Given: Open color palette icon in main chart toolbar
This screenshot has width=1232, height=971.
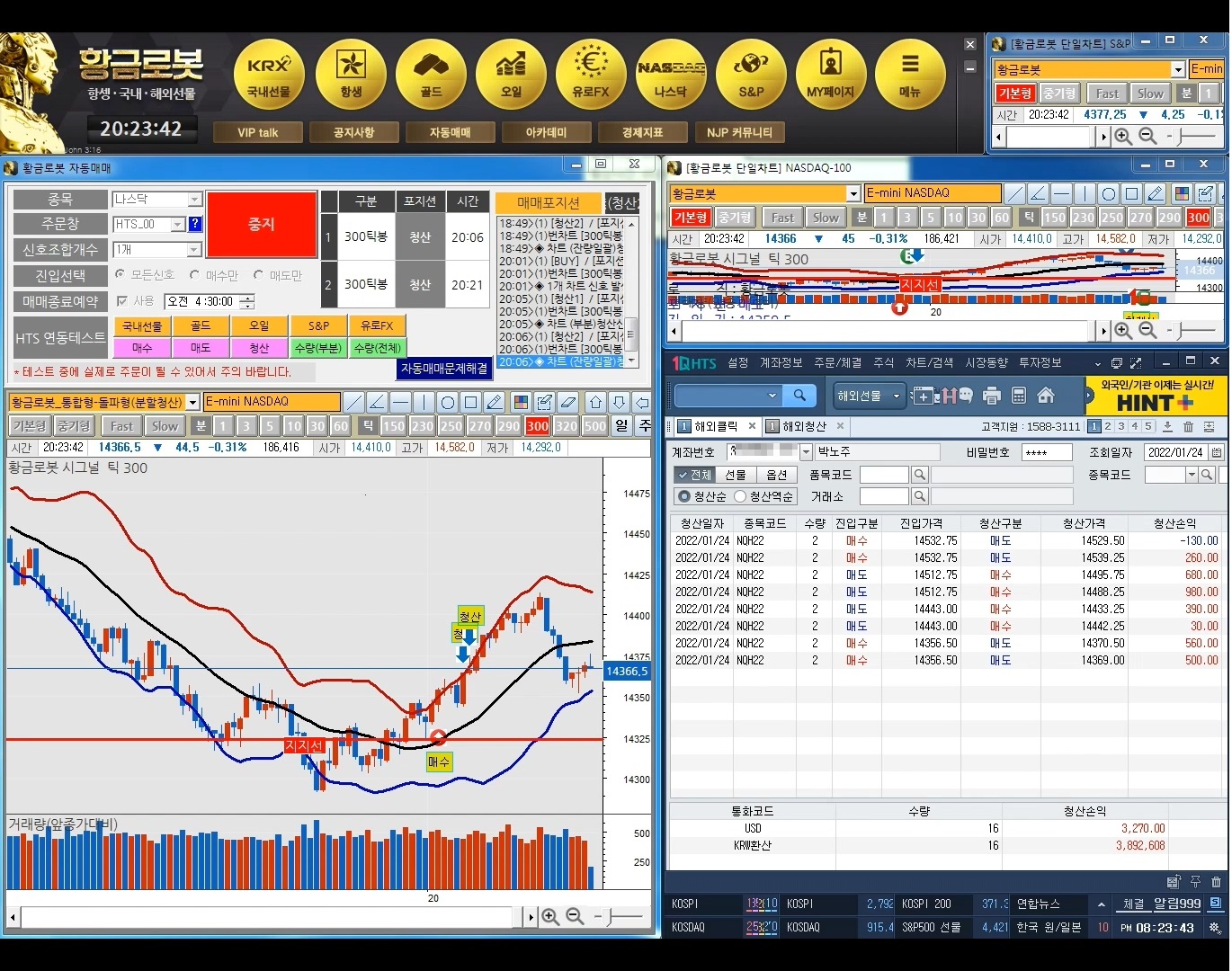Looking at the screenshot, I should pyautogui.click(x=521, y=402).
